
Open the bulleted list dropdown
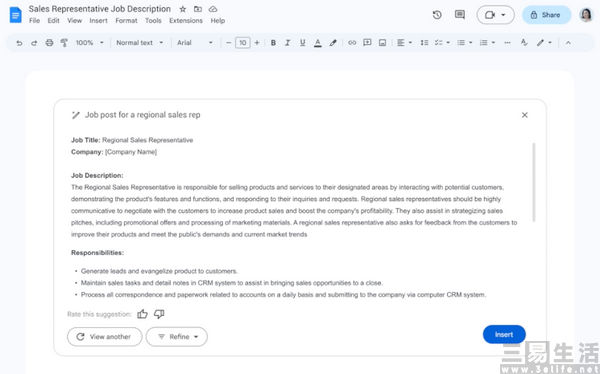click(x=465, y=43)
